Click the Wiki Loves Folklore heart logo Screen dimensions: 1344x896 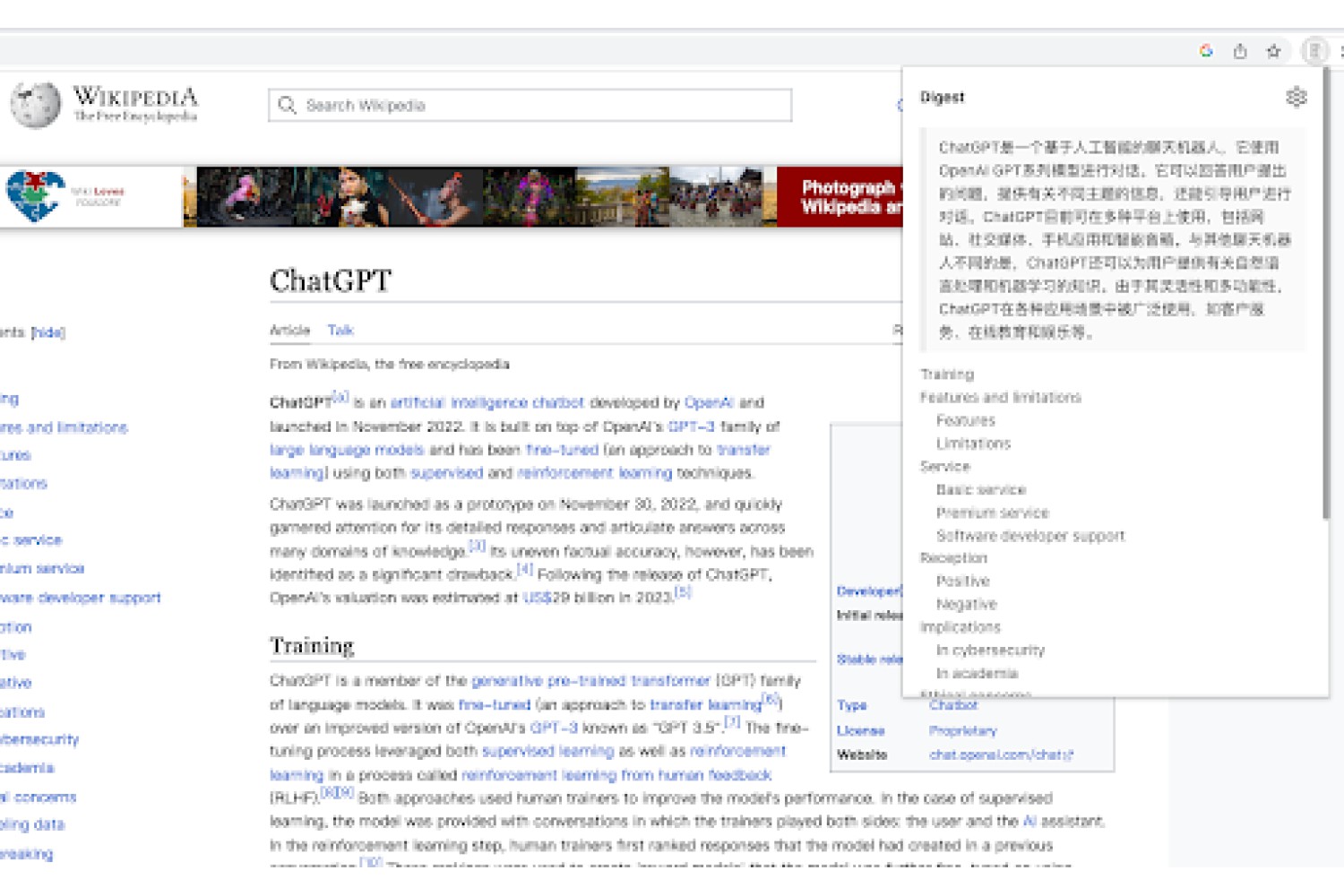[x=36, y=196]
